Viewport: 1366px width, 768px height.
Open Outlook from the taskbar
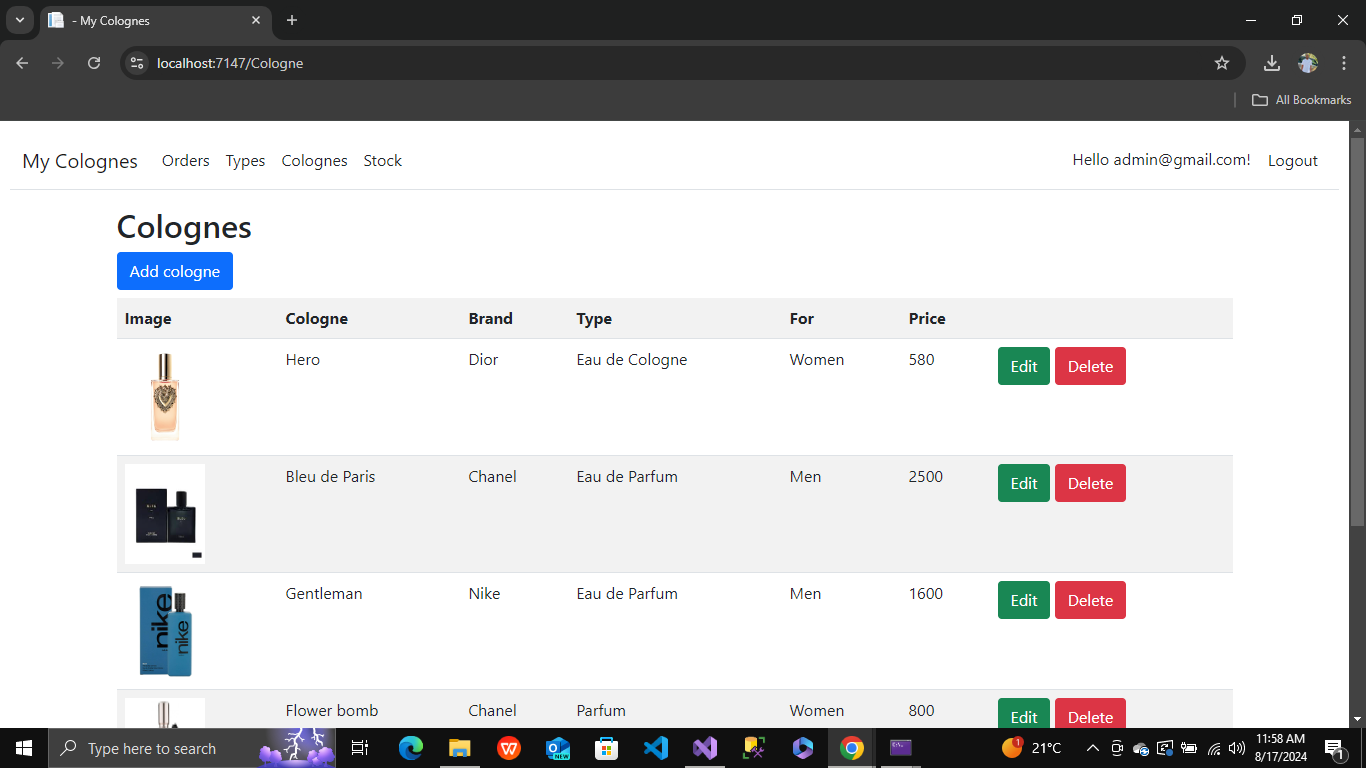pos(558,748)
